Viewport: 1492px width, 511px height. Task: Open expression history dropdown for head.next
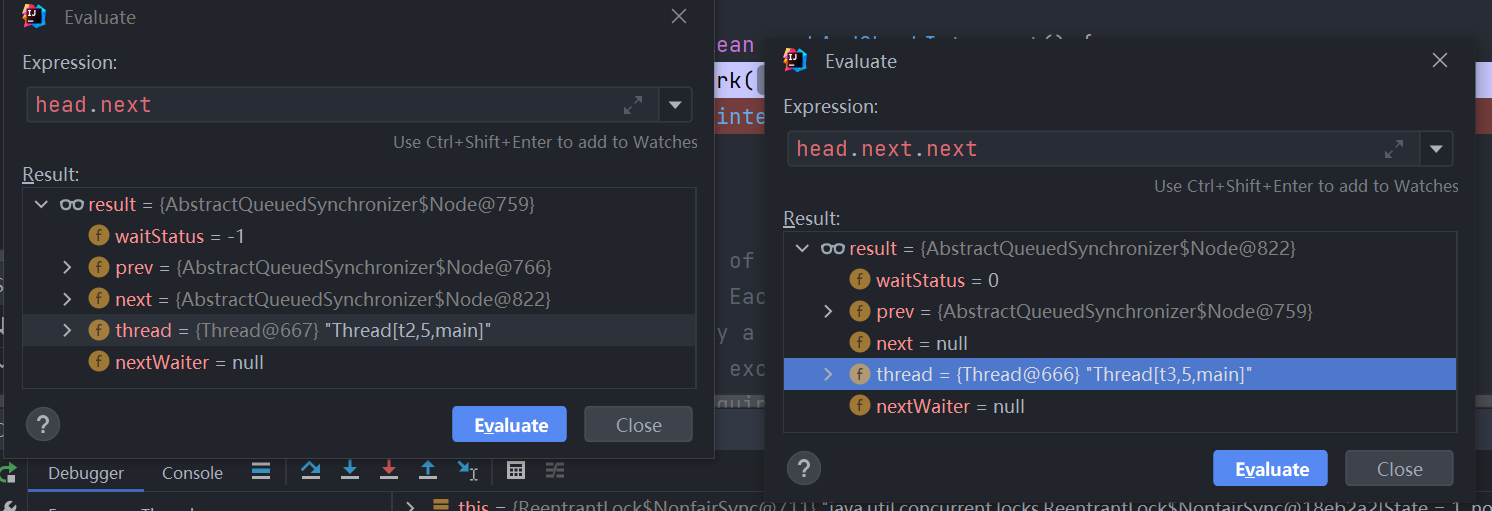(675, 104)
